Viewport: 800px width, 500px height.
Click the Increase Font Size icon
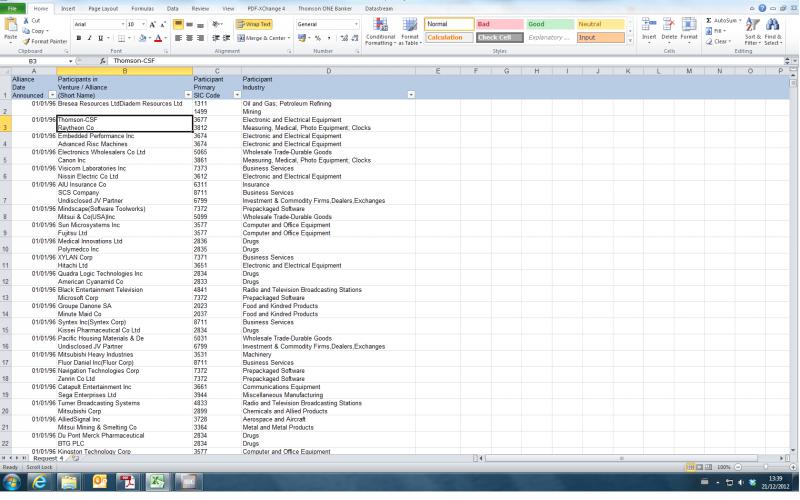(x=153, y=24)
